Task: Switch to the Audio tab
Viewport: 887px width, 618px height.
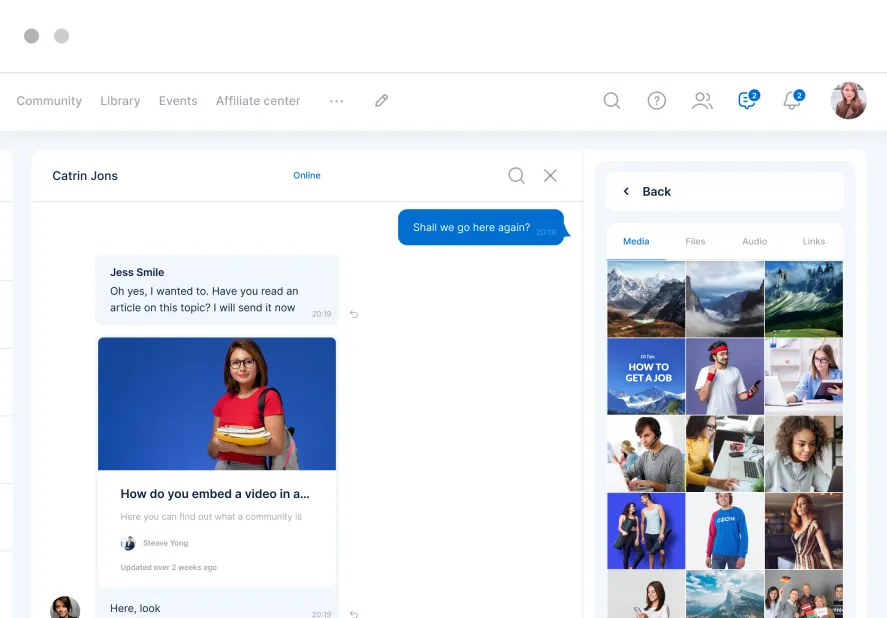Action: [754, 241]
